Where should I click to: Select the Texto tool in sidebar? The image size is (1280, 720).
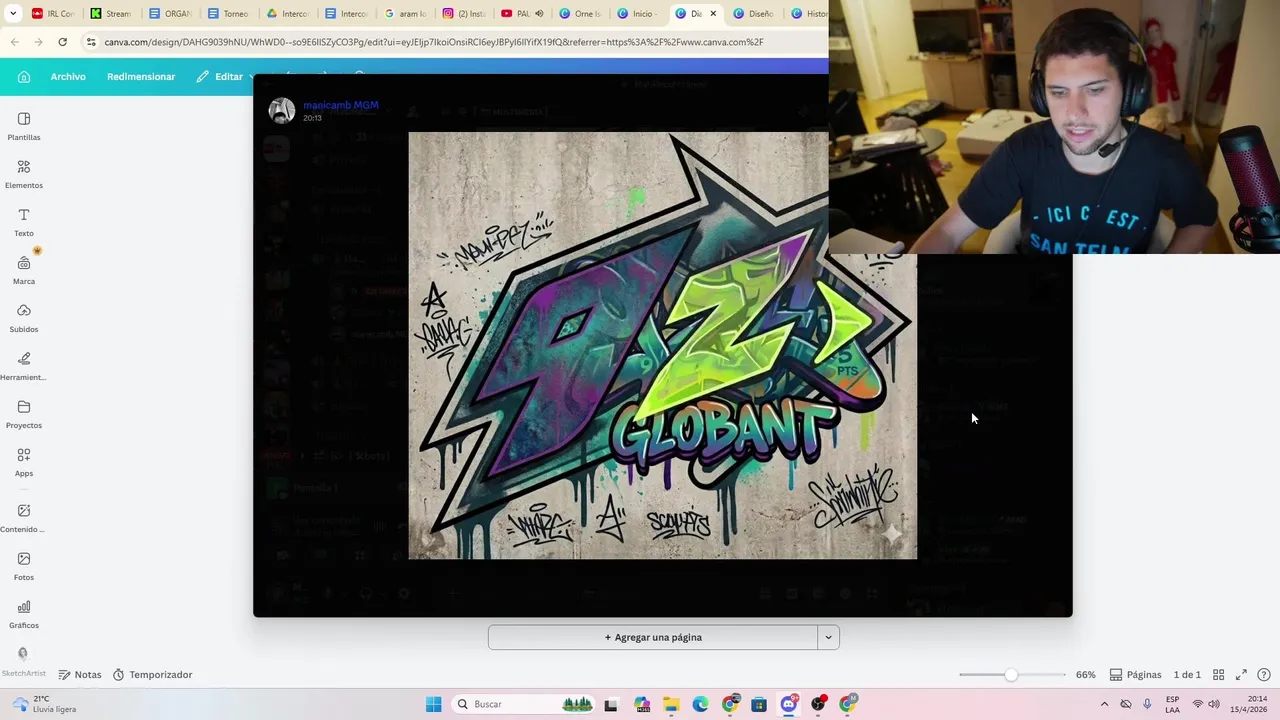tap(24, 223)
